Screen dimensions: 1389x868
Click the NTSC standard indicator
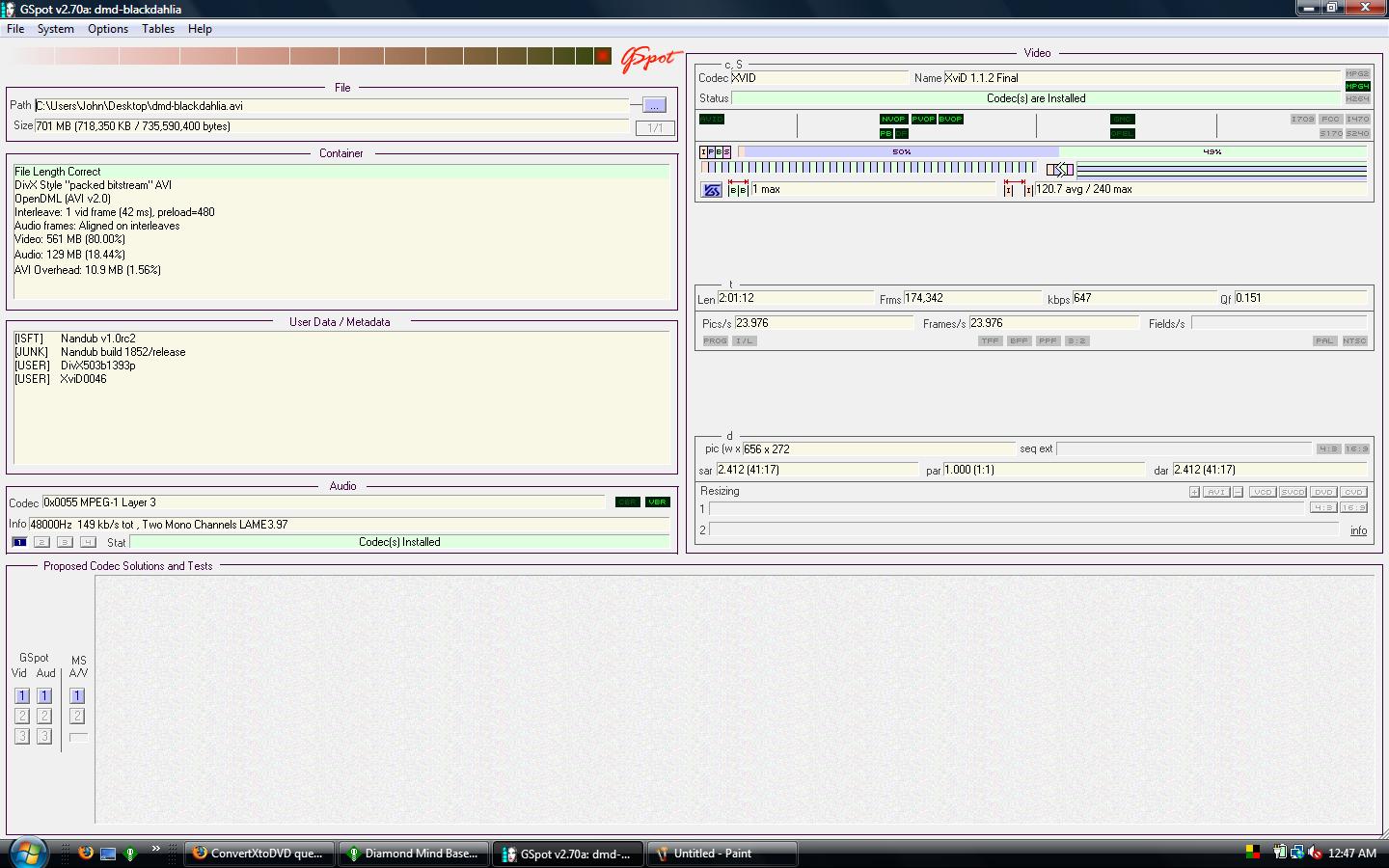[x=1354, y=340]
